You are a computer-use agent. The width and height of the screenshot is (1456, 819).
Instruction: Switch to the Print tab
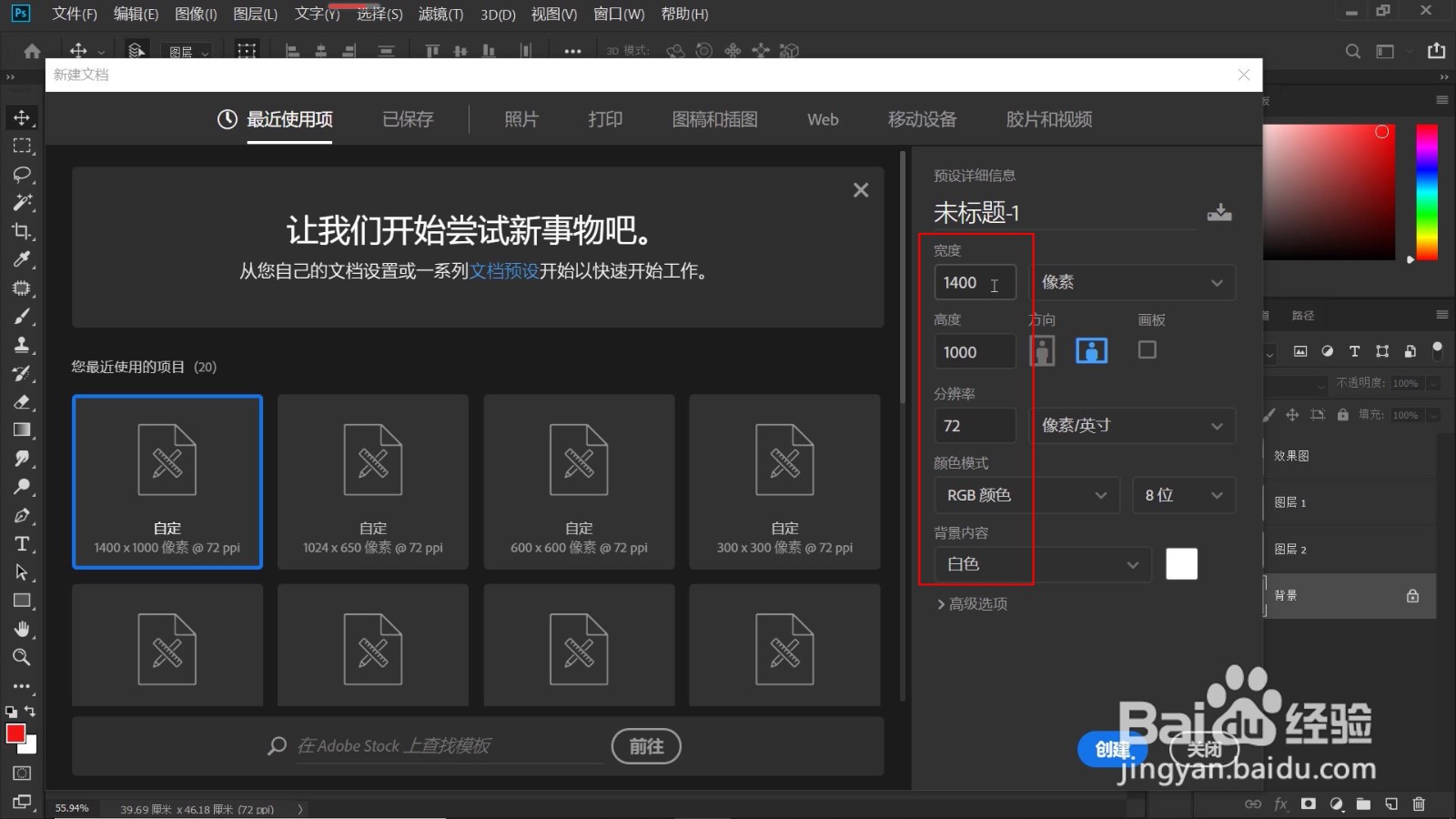pyautogui.click(x=605, y=119)
